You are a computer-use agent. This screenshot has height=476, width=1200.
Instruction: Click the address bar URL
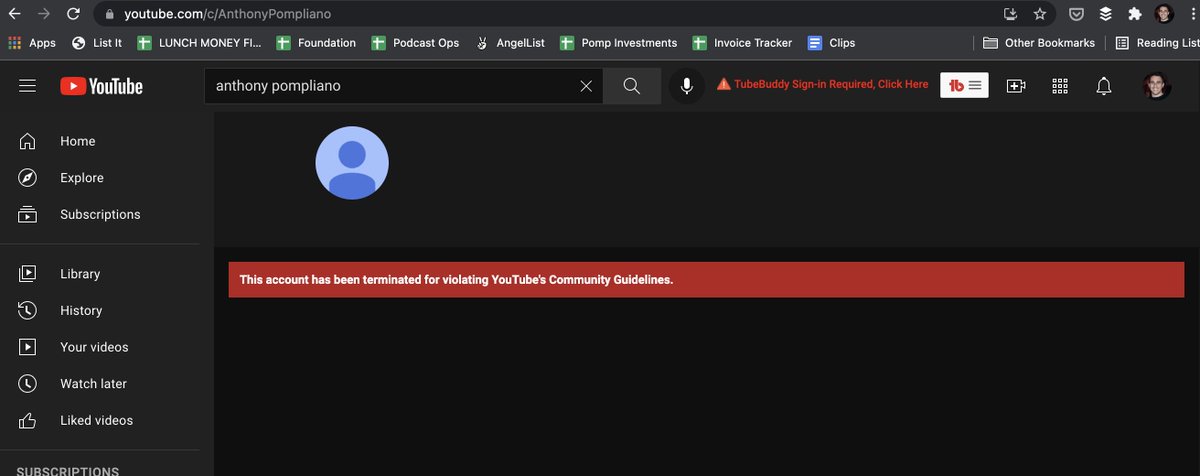click(228, 15)
